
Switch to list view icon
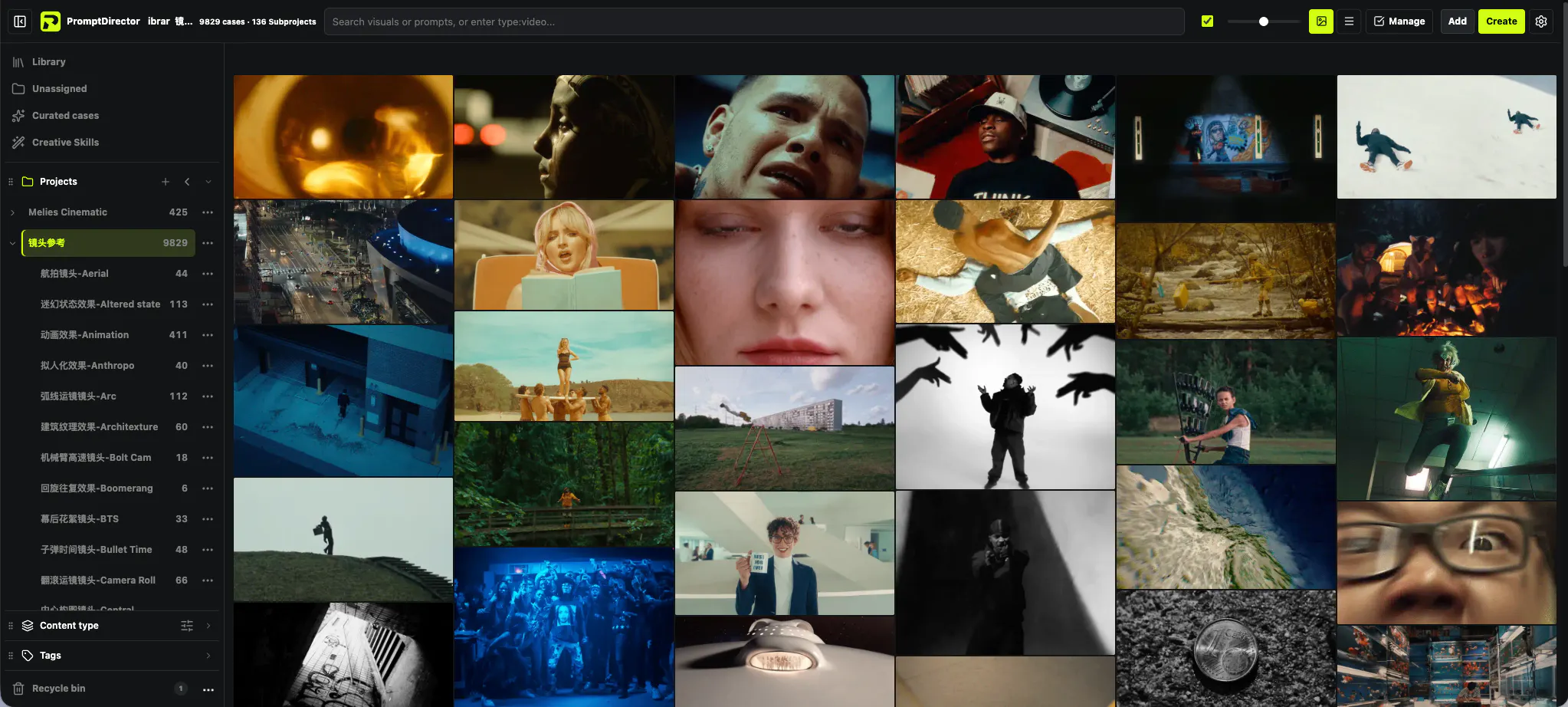[x=1349, y=21]
